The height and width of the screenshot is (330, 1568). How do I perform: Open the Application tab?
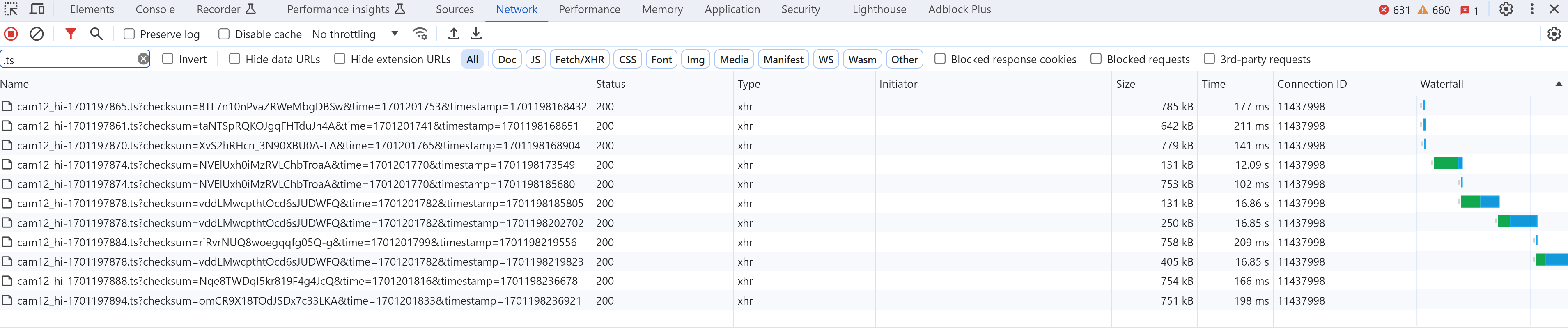point(732,9)
